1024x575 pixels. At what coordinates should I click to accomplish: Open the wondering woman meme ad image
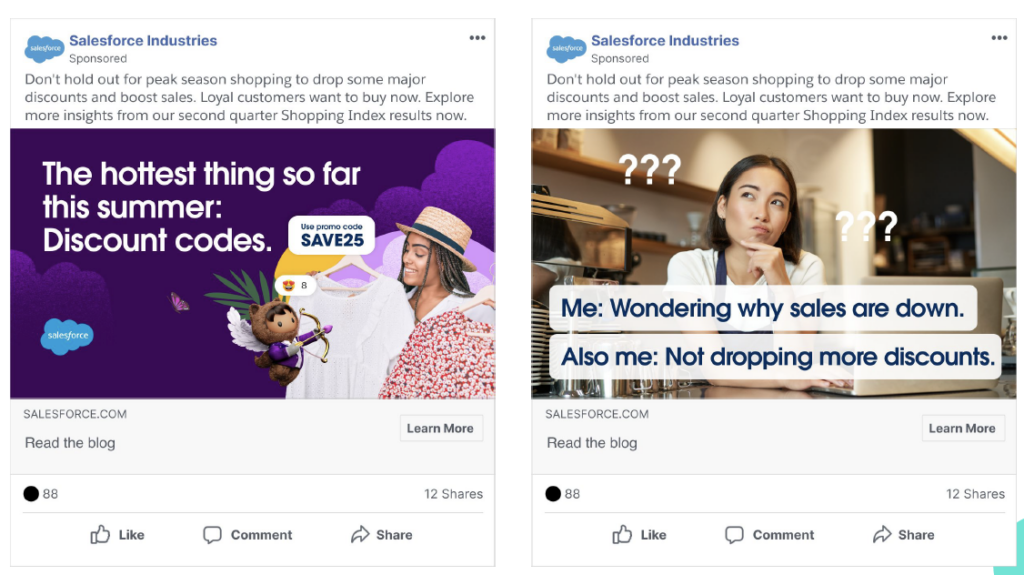click(774, 263)
